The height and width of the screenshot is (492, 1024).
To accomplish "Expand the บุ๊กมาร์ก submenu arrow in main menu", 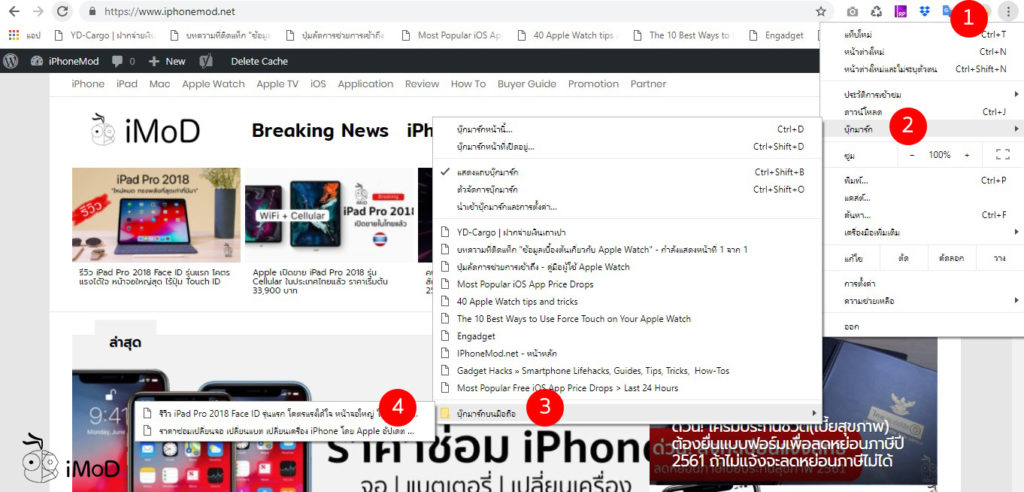I will [1017, 129].
